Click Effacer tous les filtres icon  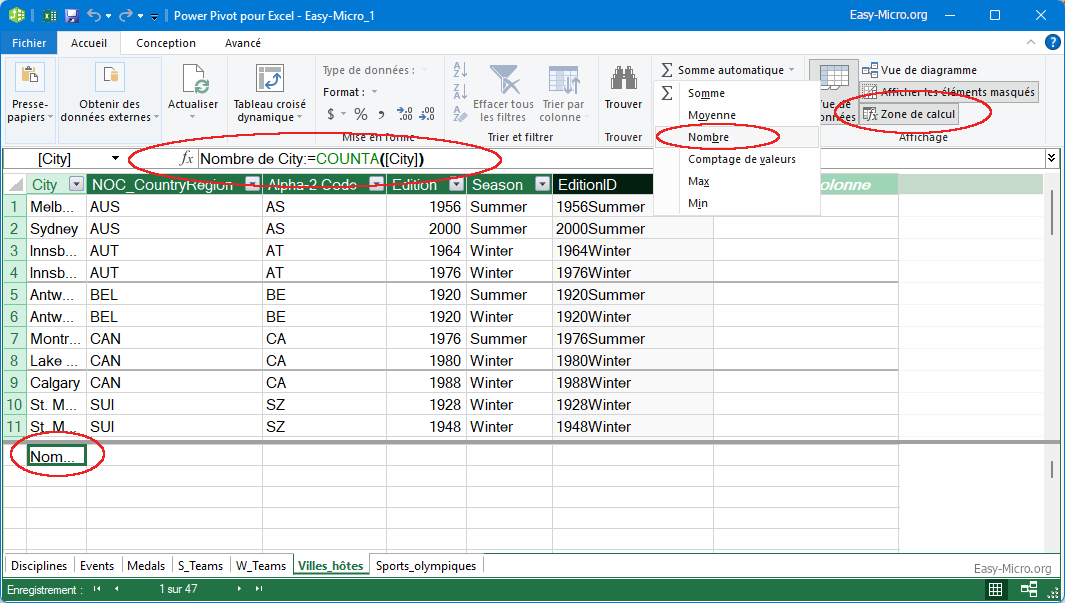click(x=503, y=81)
